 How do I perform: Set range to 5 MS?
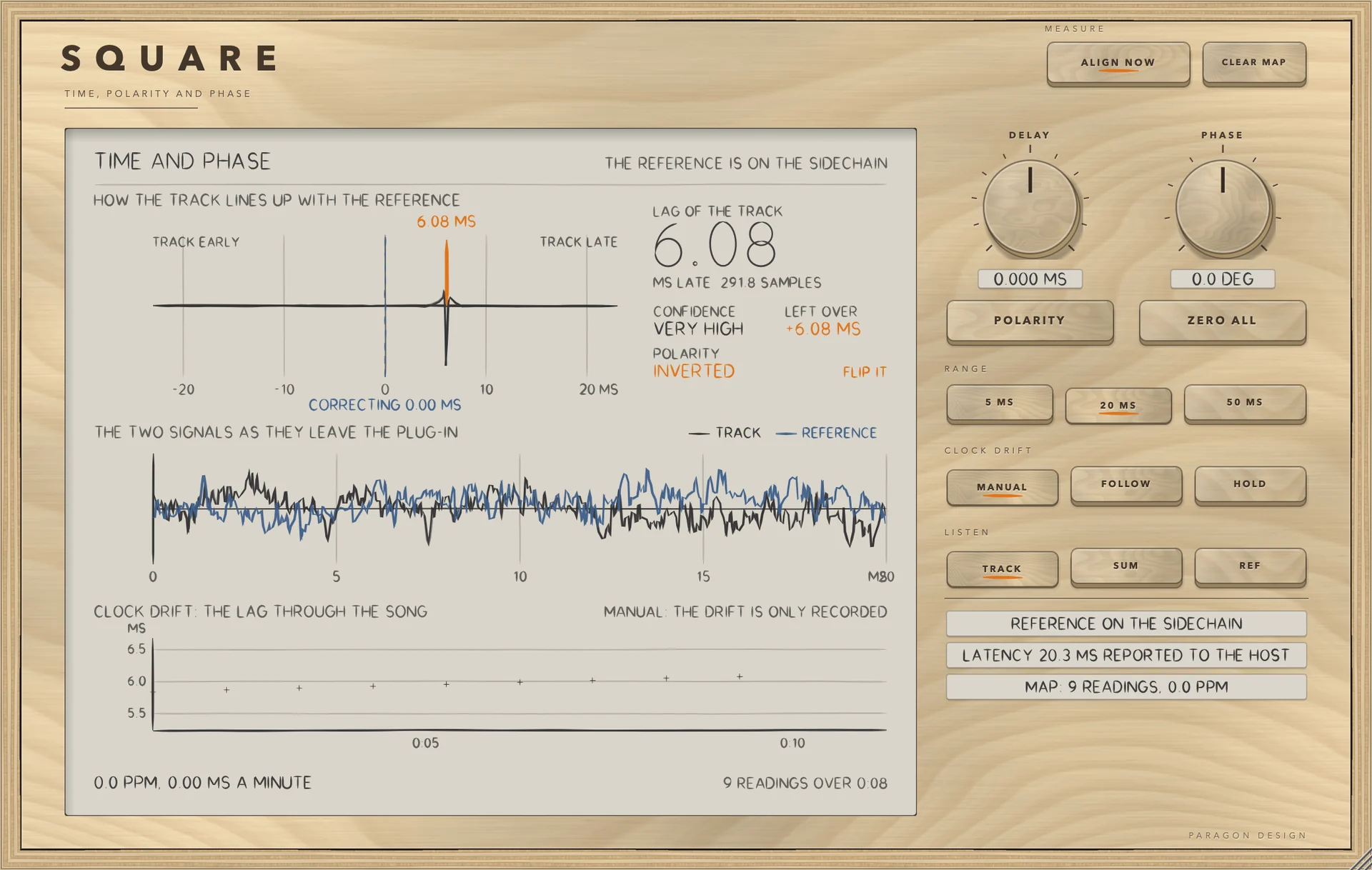[999, 403]
